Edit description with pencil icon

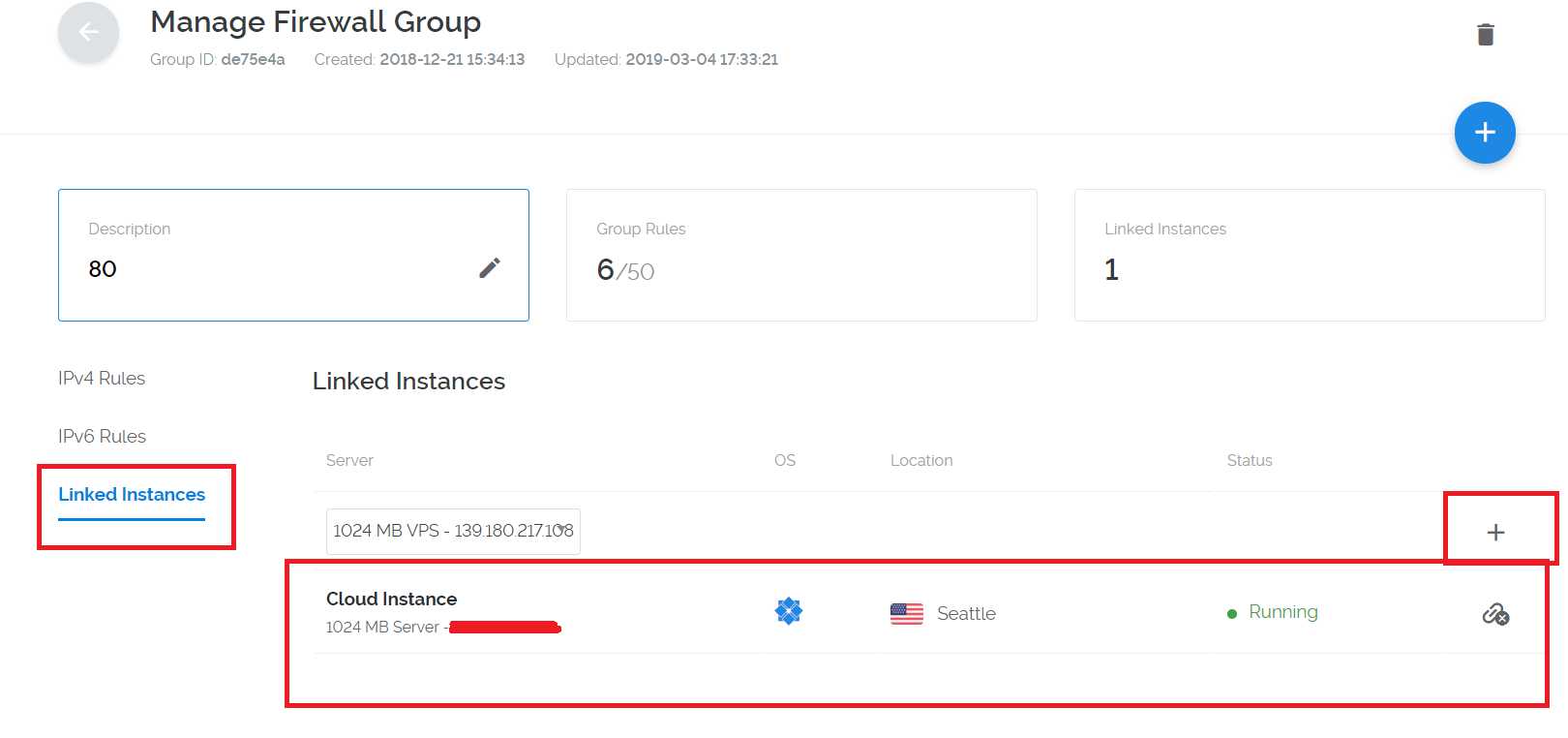490,268
